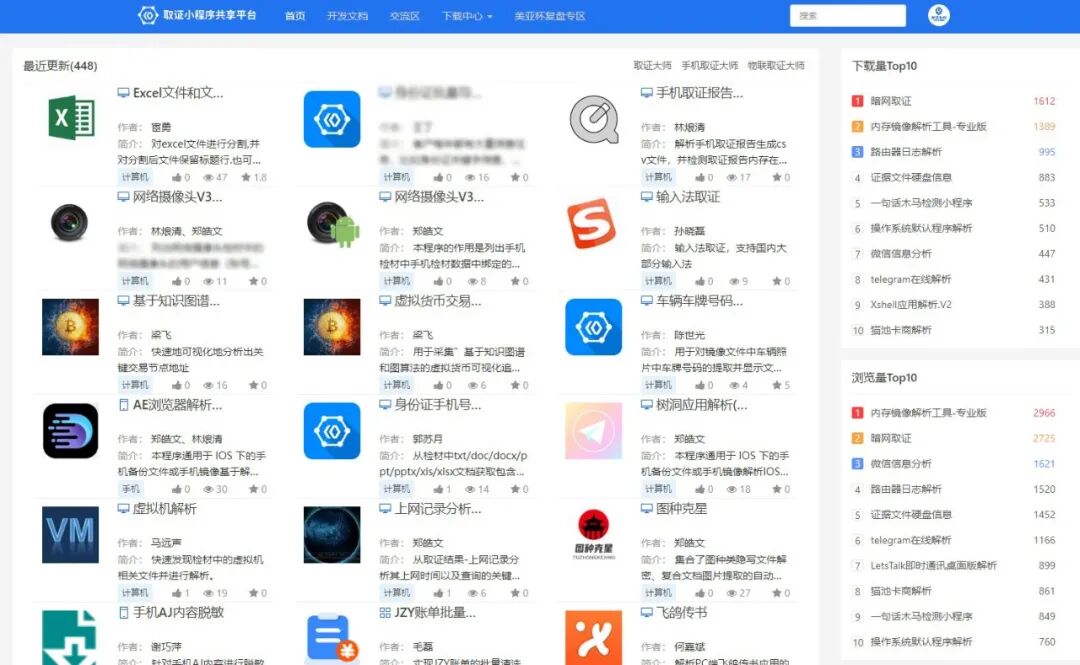This screenshot has height=665, width=1080.
Task: Open Xshell应用解析.V2 in download list
Action: [x=911, y=305]
